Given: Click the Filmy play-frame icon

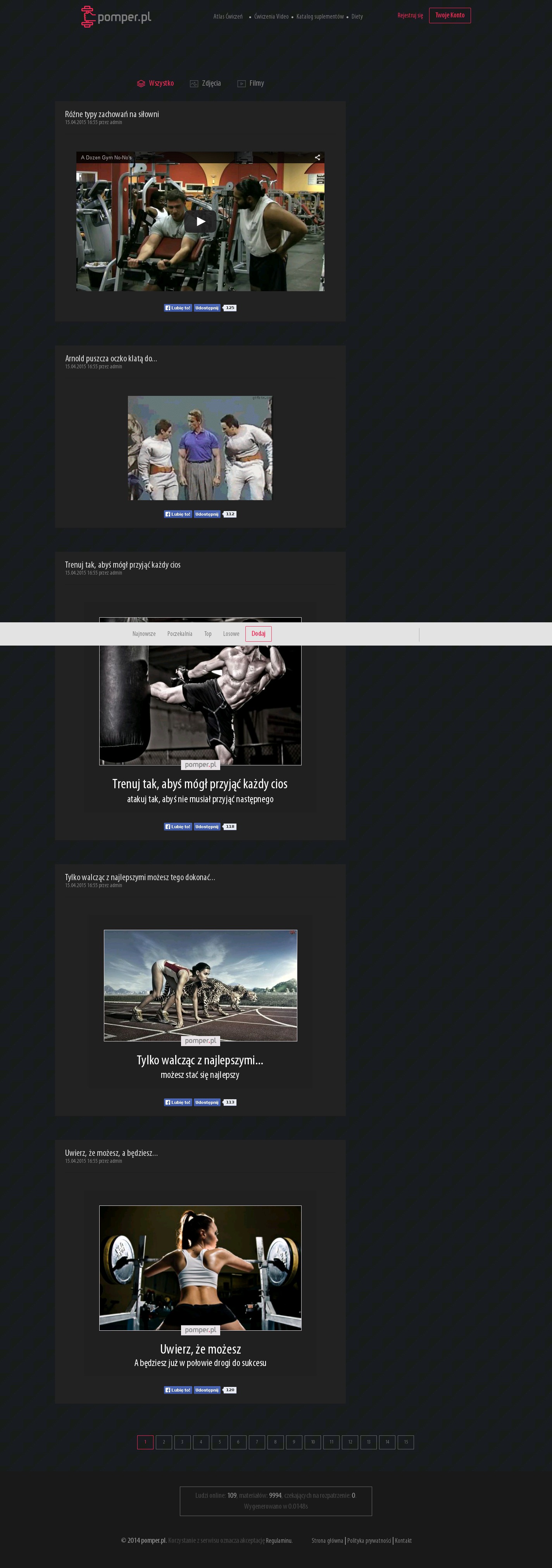Looking at the screenshot, I should (x=241, y=83).
